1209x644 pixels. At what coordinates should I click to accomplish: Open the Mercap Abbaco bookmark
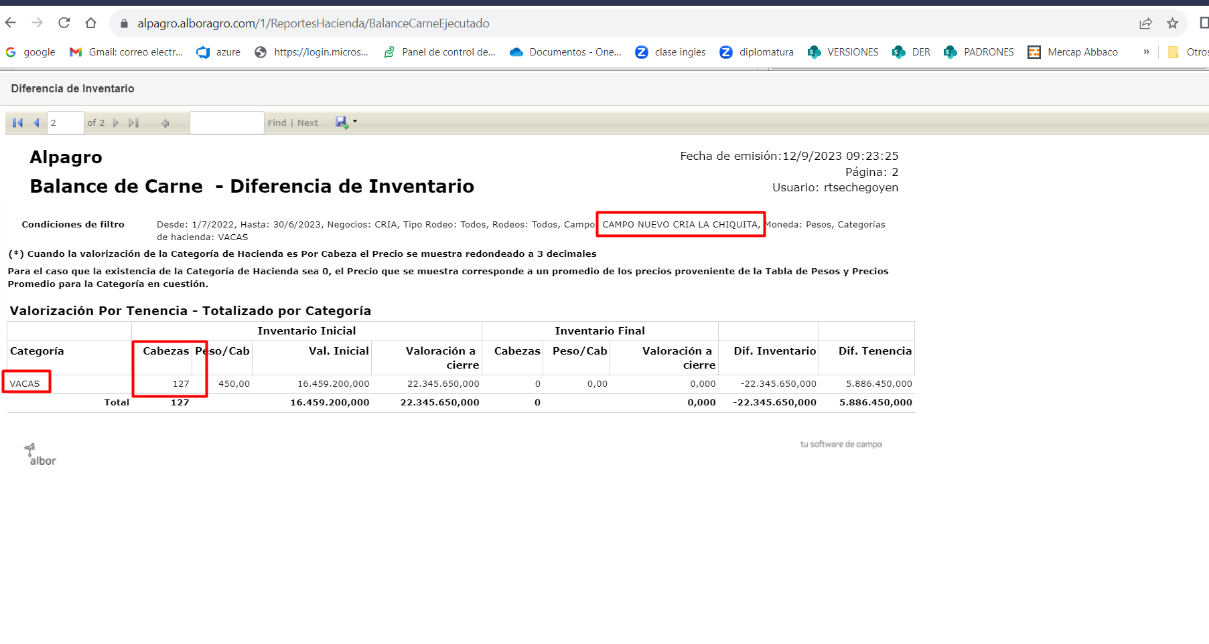pos(1072,52)
